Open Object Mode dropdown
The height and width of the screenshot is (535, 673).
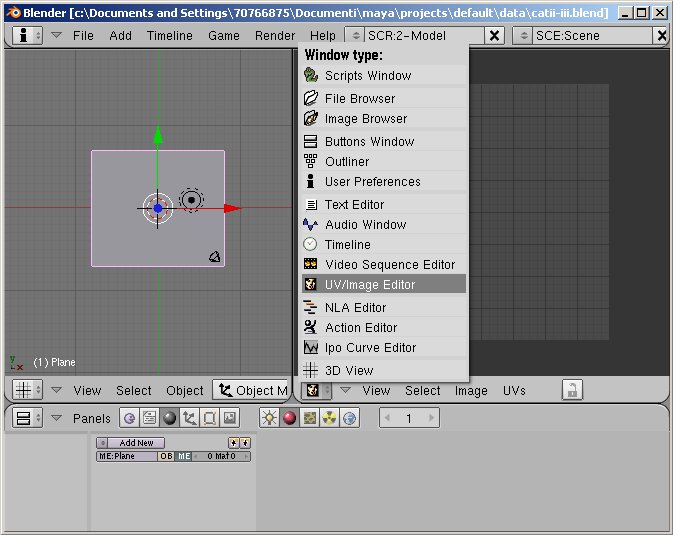pos(252,390)
